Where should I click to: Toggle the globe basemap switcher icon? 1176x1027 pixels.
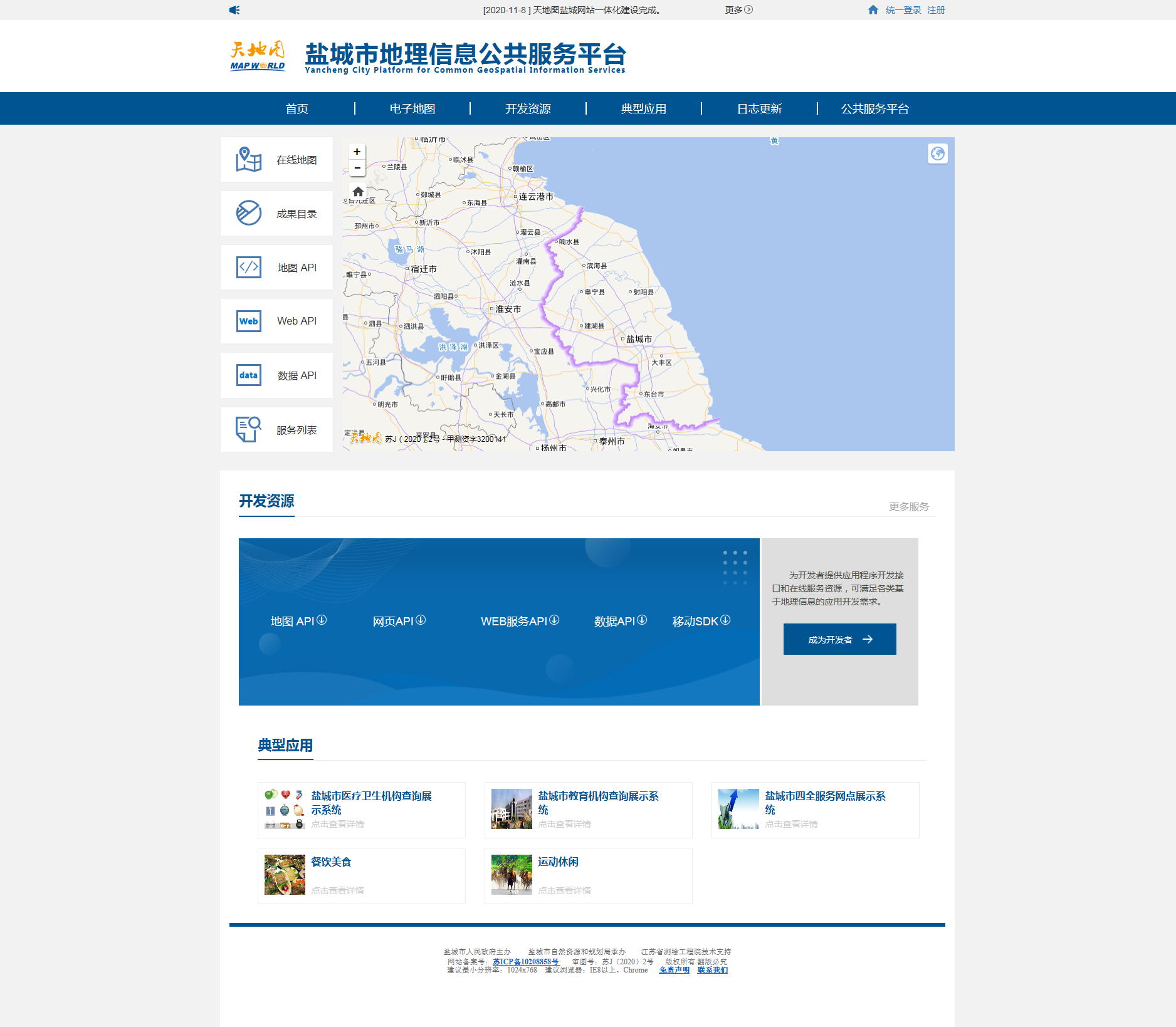(x=937, y=154)
